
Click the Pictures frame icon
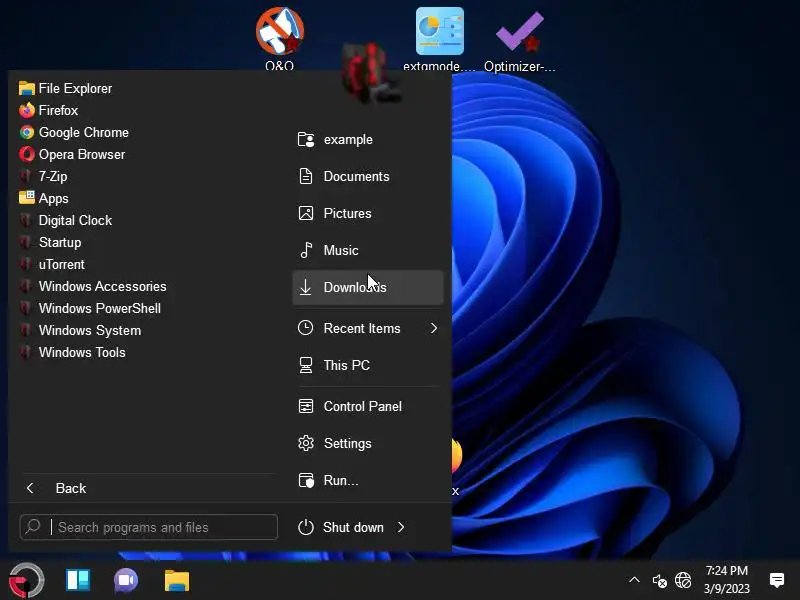[306, 213]
